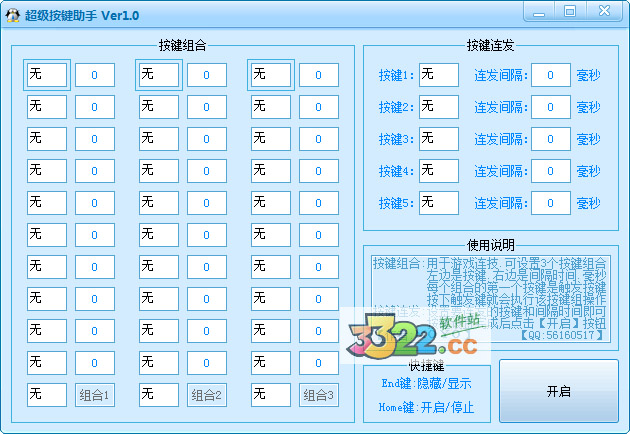This screenshot has width=630, height=434.
Task: Select highlighted trigger key field atop 组合1 column
Action: click(x=47, y=75)
